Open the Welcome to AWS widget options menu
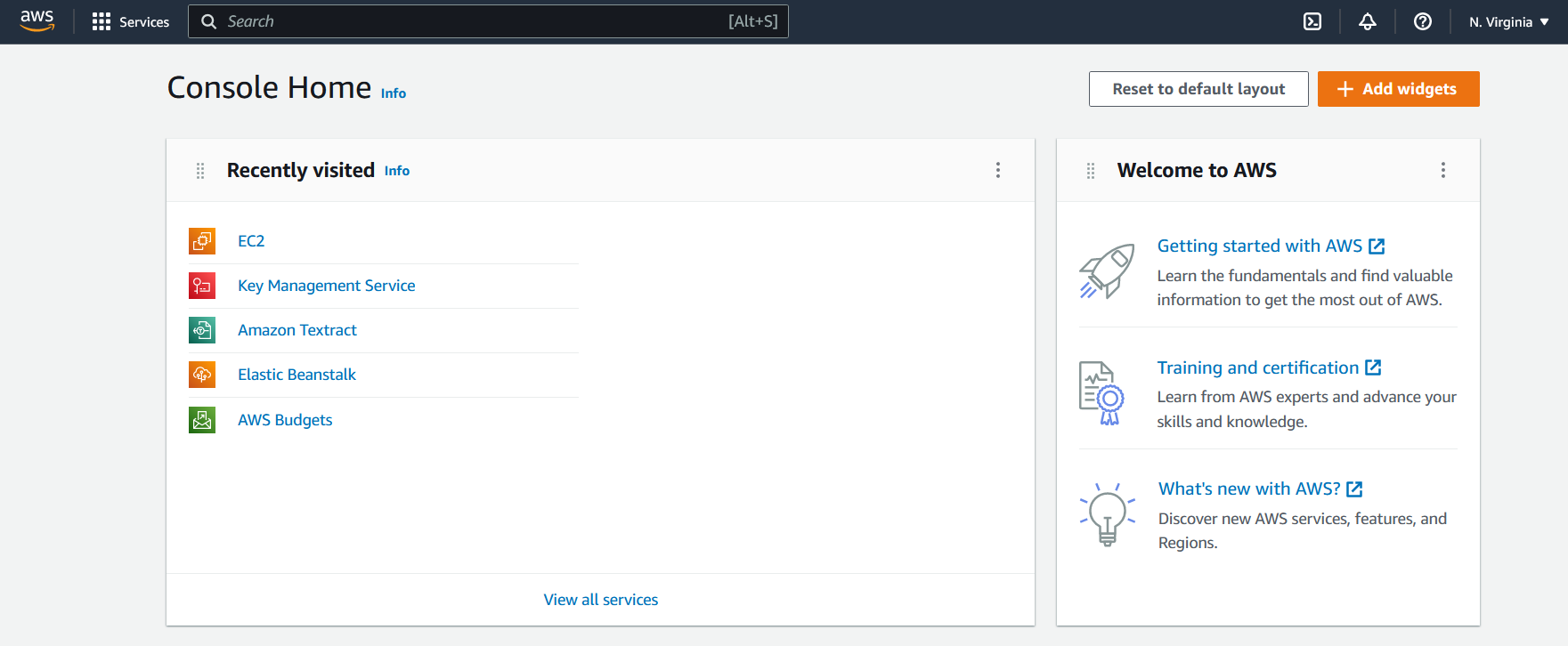 click(1443, 170)
